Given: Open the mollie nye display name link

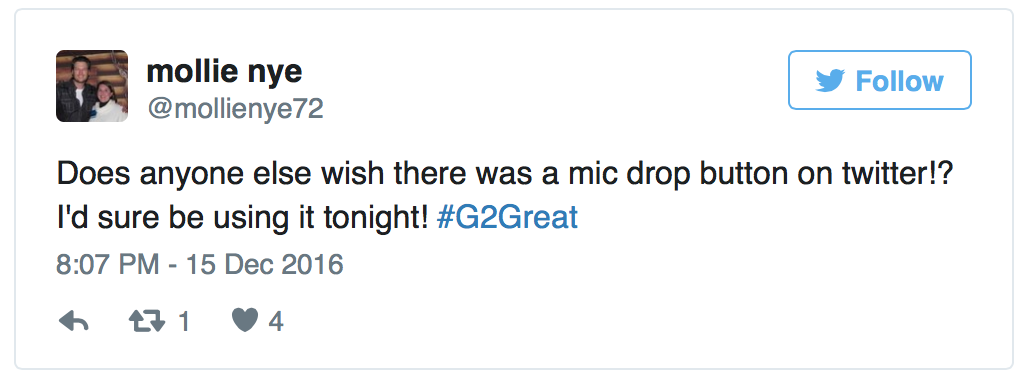Looking at the screenshot, I should click(x=224, y=70).
